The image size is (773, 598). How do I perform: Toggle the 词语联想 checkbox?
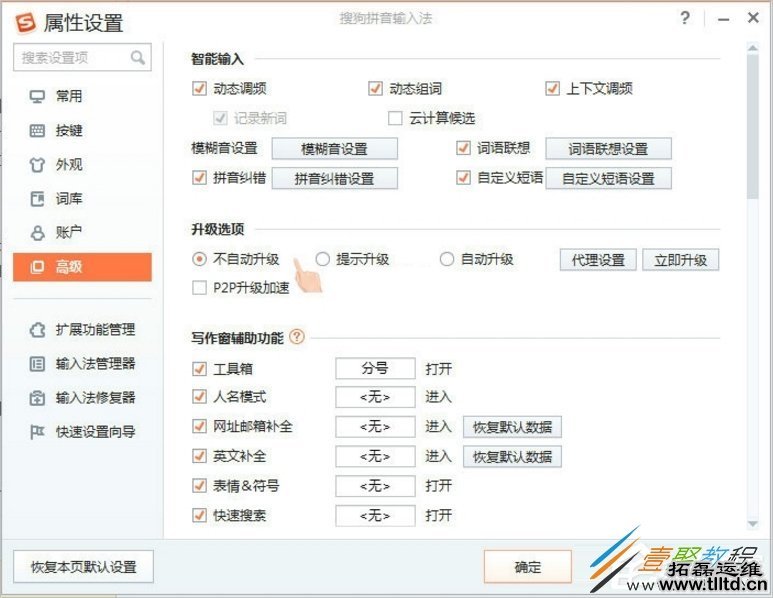pos(463,148)
